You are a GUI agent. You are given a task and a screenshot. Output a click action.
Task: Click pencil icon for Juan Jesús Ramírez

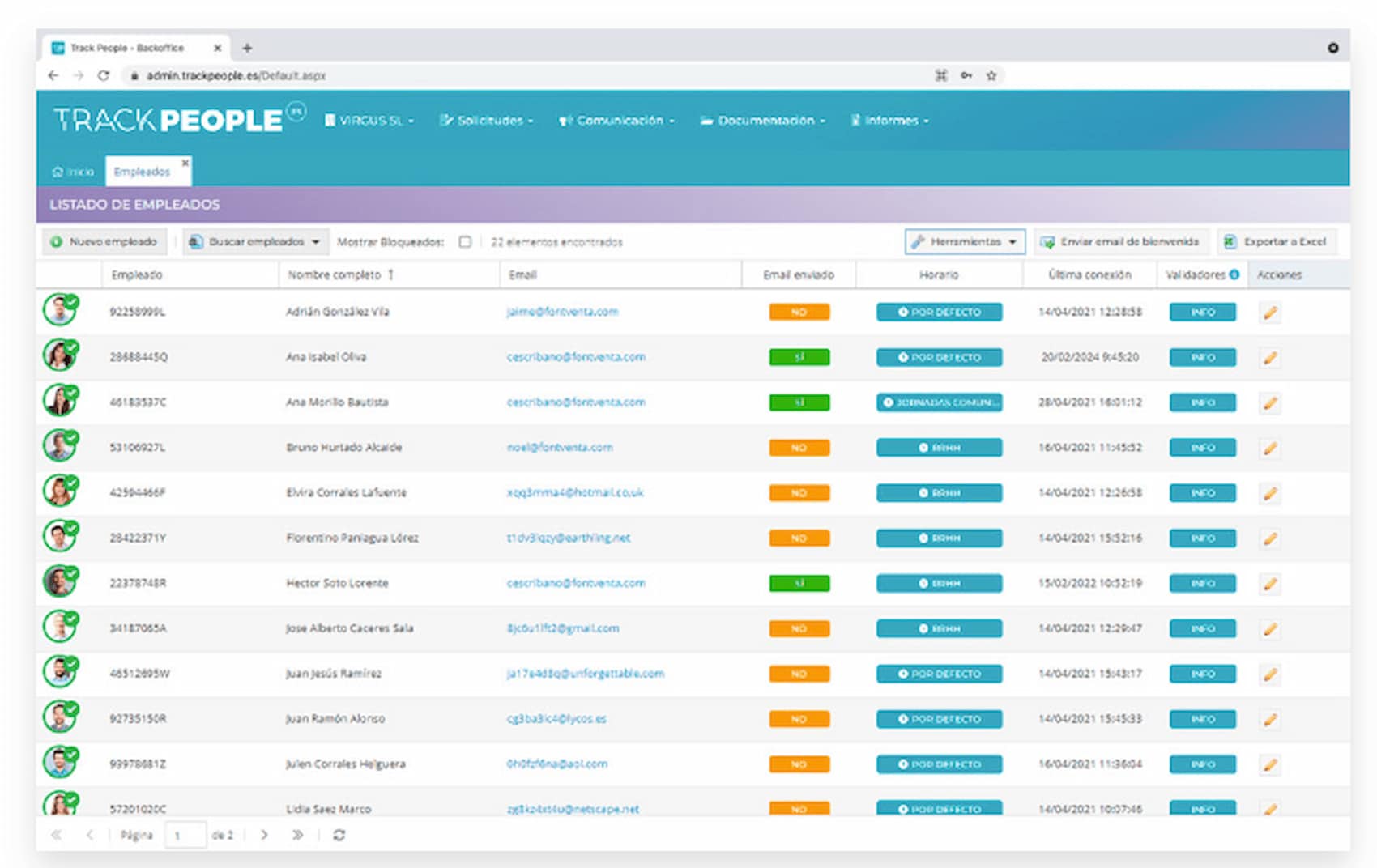pos(1270,674)
